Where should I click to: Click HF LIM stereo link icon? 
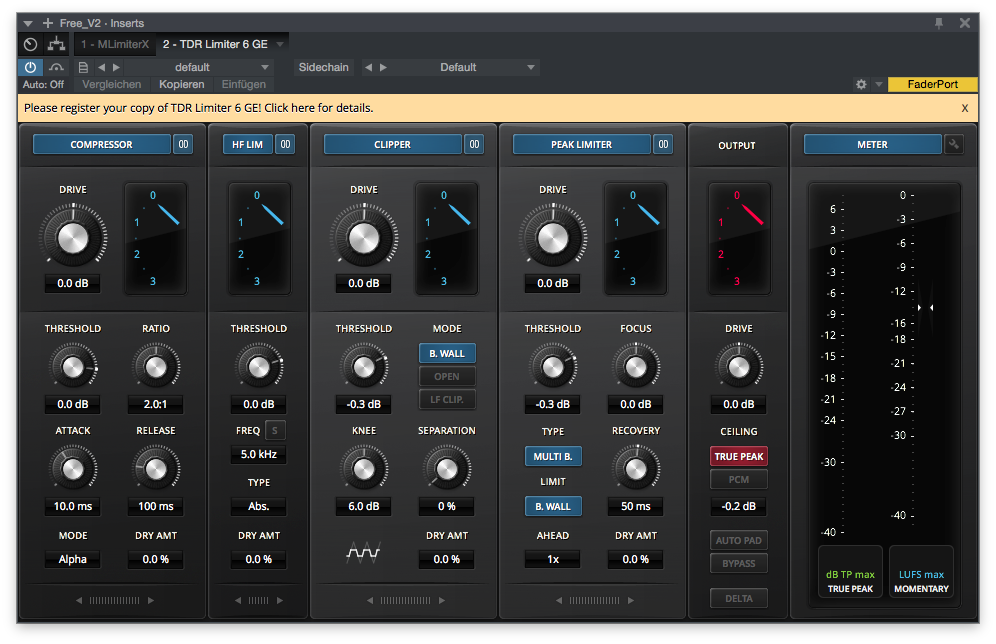(x=285, y=144)
